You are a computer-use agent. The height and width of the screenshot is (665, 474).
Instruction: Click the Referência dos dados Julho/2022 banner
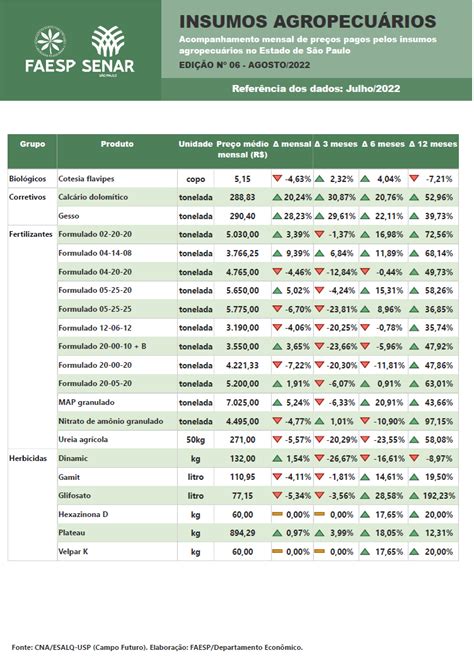[x=316, y=89]
